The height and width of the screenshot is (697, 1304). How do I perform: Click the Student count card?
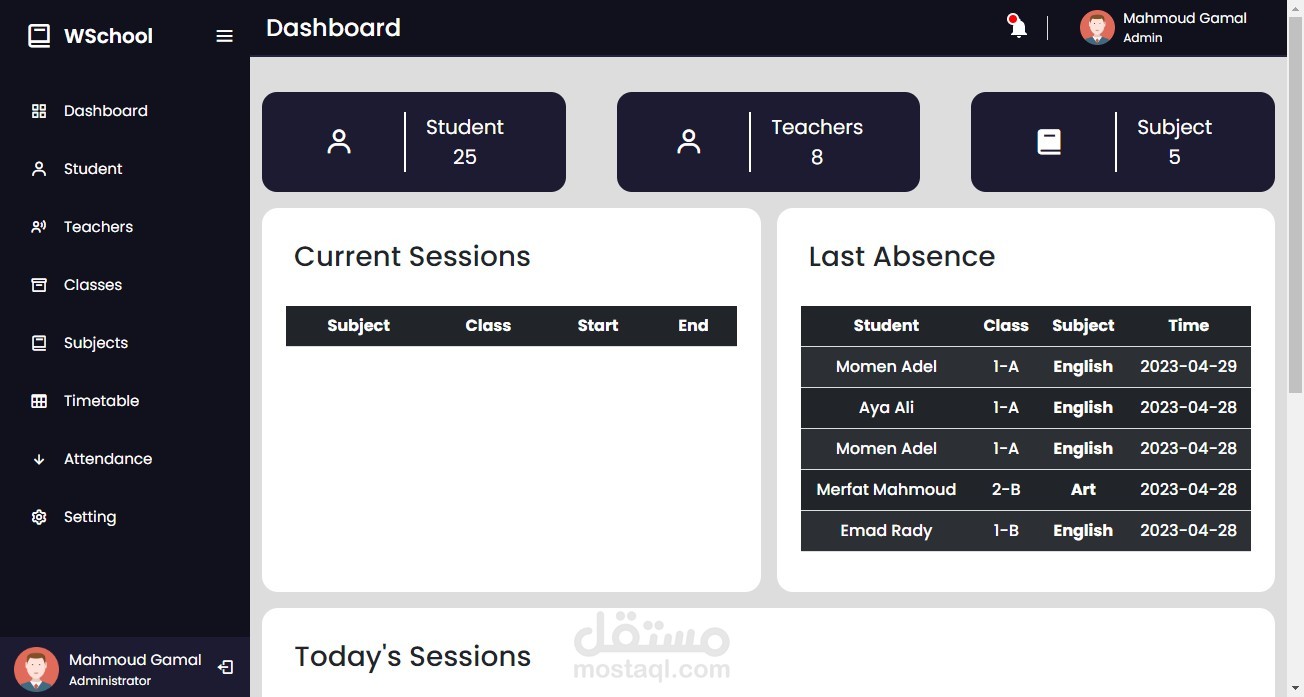(x=414, y=142)
